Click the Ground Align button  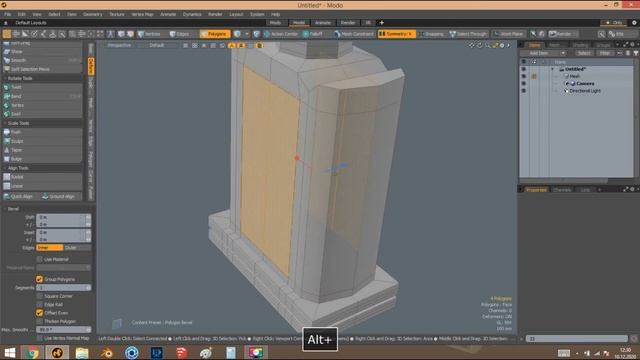(59, 197)
